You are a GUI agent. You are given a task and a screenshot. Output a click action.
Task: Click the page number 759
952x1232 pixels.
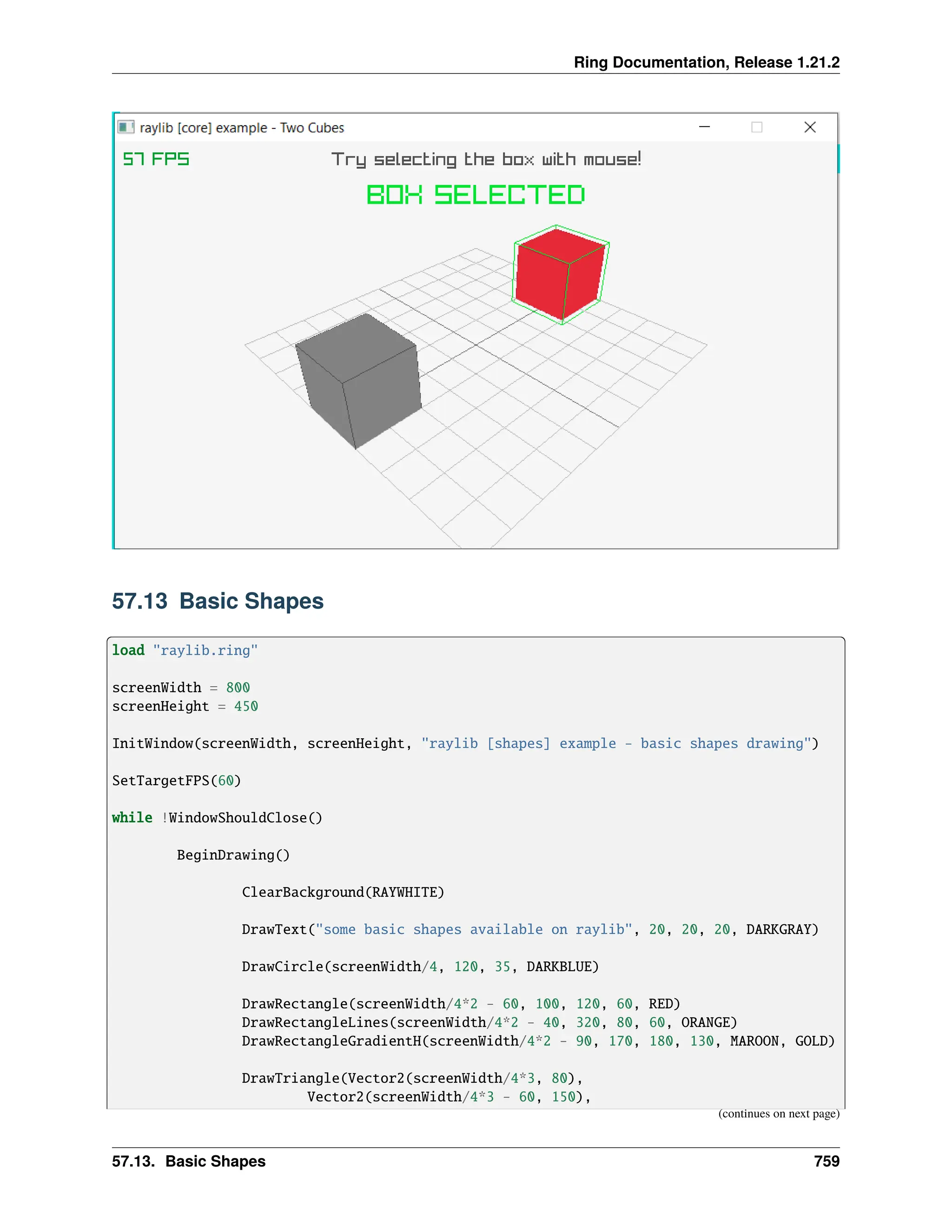click(x=826, y=1161)
